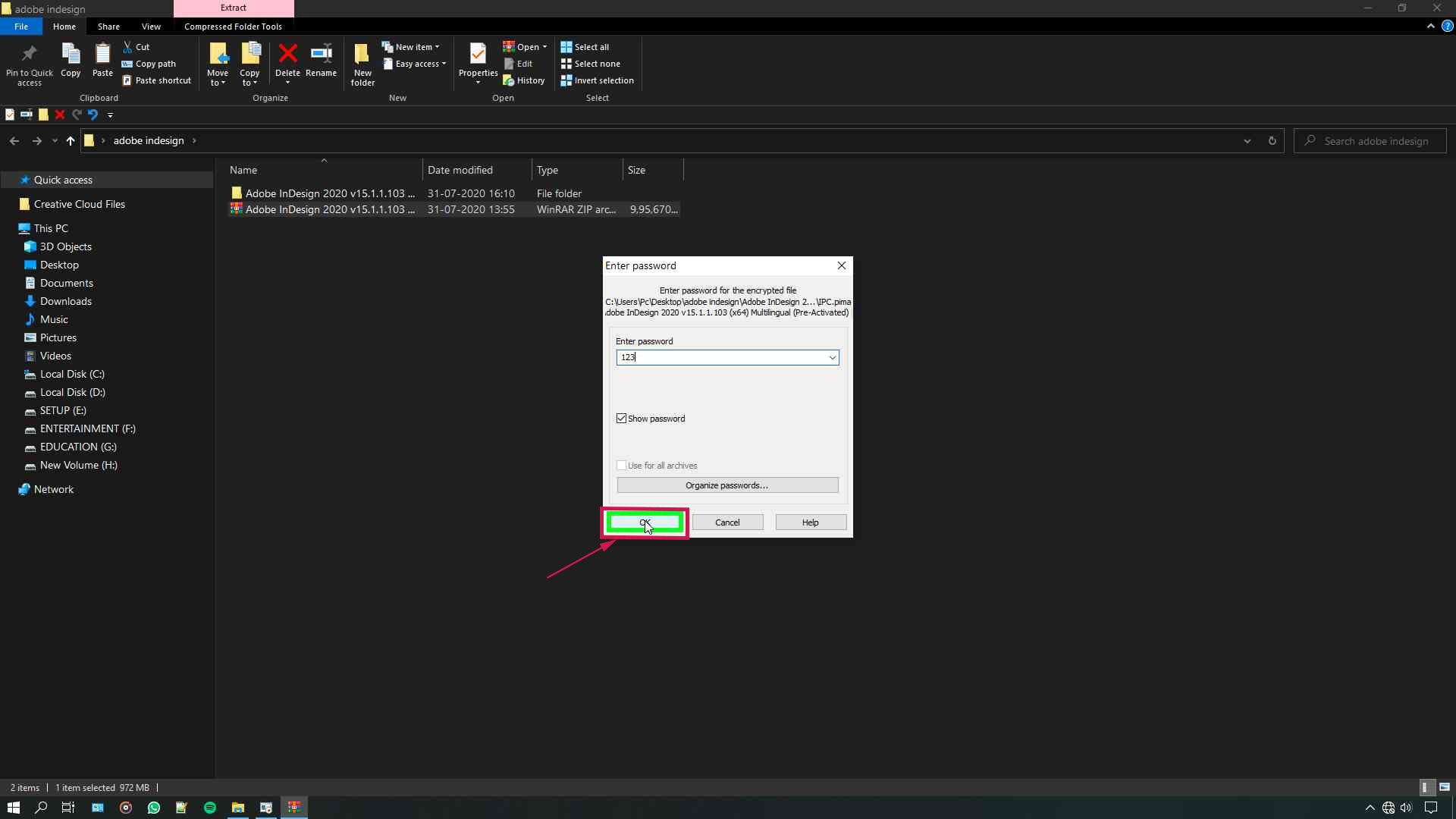Click Pin to Quick access
Image resolution: width=1456 pixels, height=819 pixels.
(x=30, y=64)
